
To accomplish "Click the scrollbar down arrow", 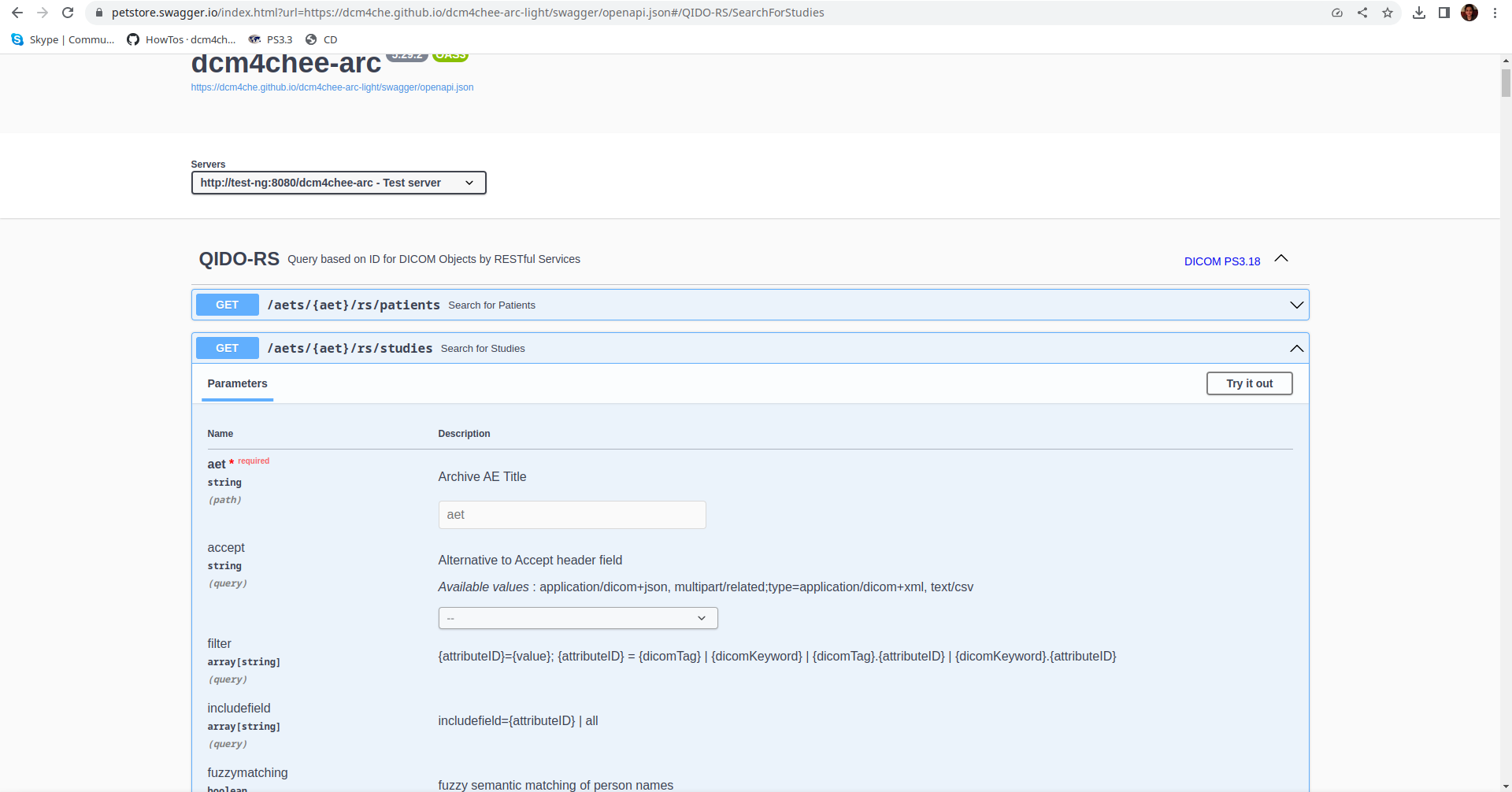I will point(1506,785).
